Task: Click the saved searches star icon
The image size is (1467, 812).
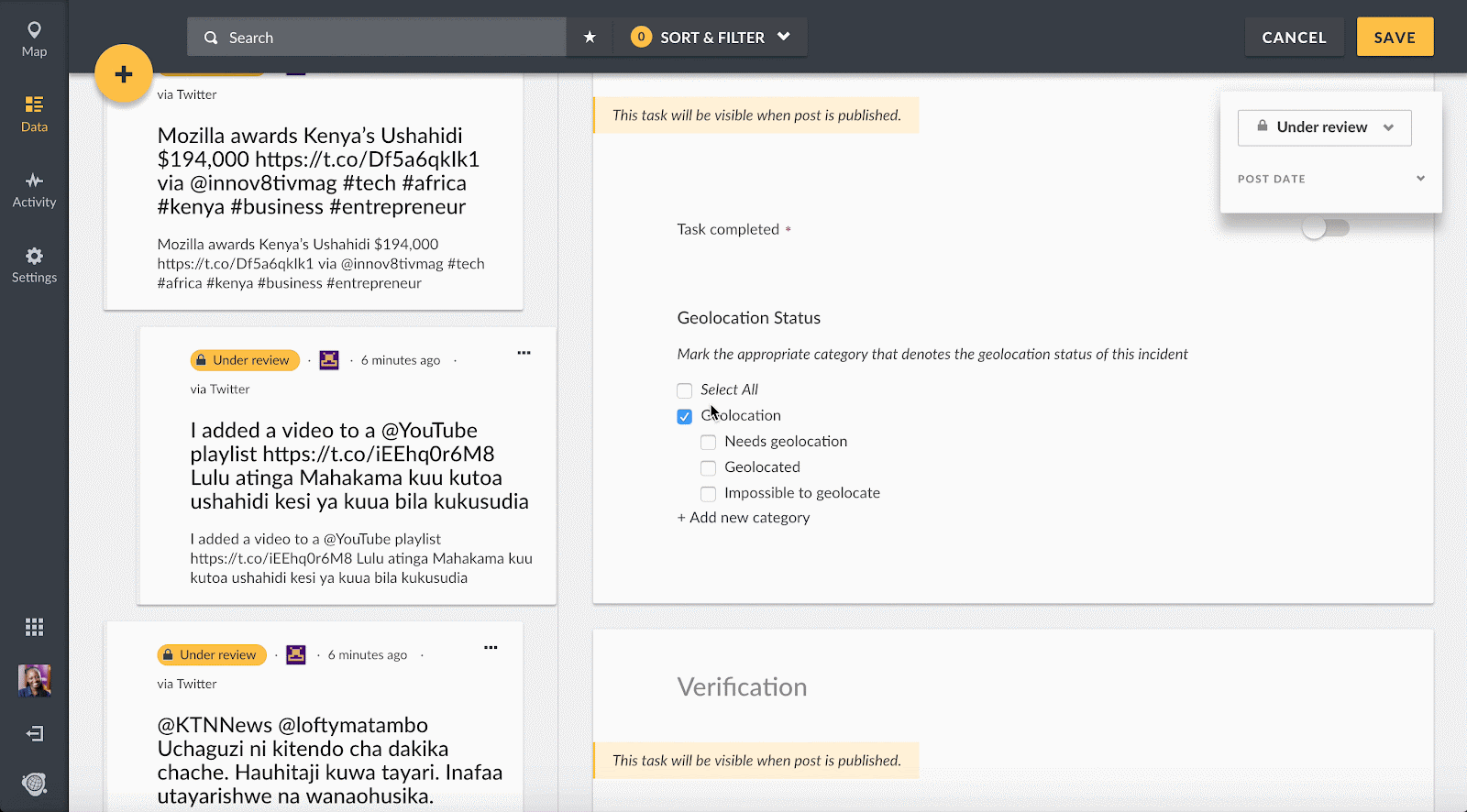Action: tap(590, 37)
